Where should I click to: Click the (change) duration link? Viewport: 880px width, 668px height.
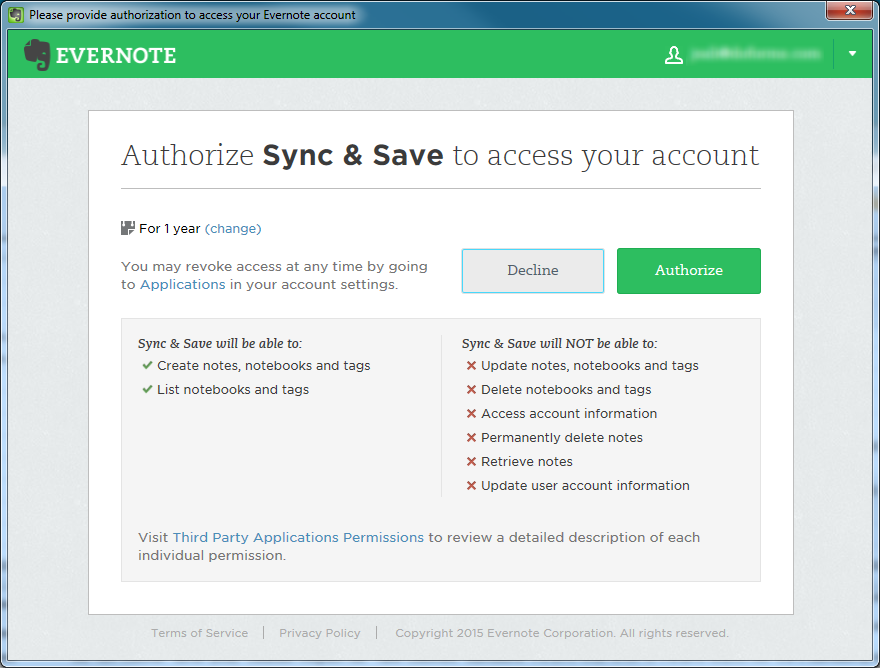233,228
